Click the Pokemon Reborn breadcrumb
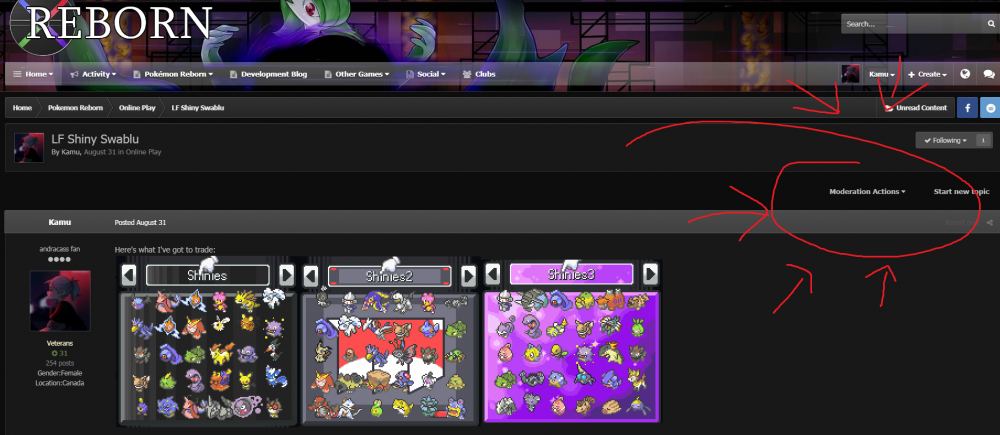Image resolution: width=1000 pixels, height=435 pixels. point(75,108)
